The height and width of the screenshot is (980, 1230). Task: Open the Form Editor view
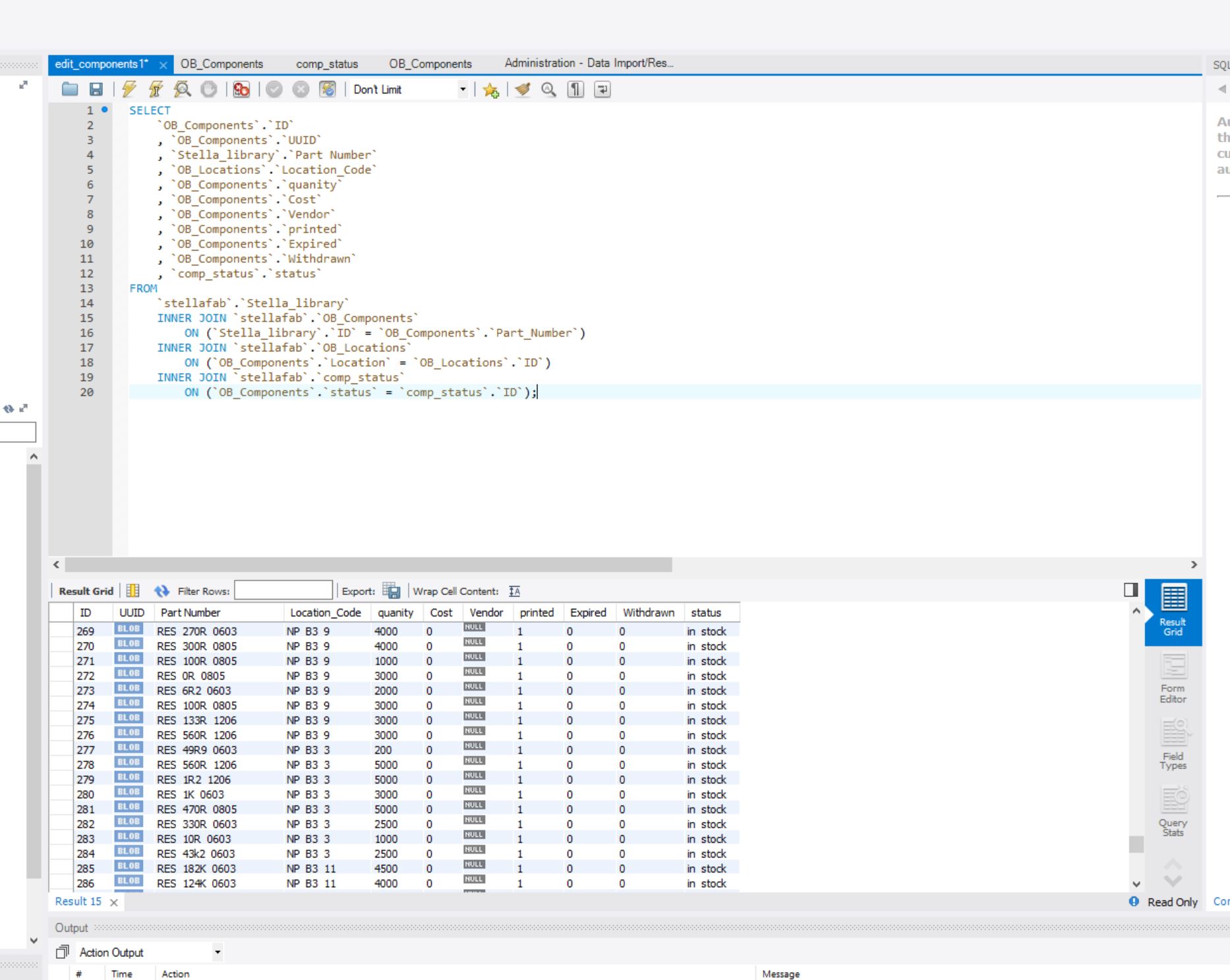pos(1173,679)
